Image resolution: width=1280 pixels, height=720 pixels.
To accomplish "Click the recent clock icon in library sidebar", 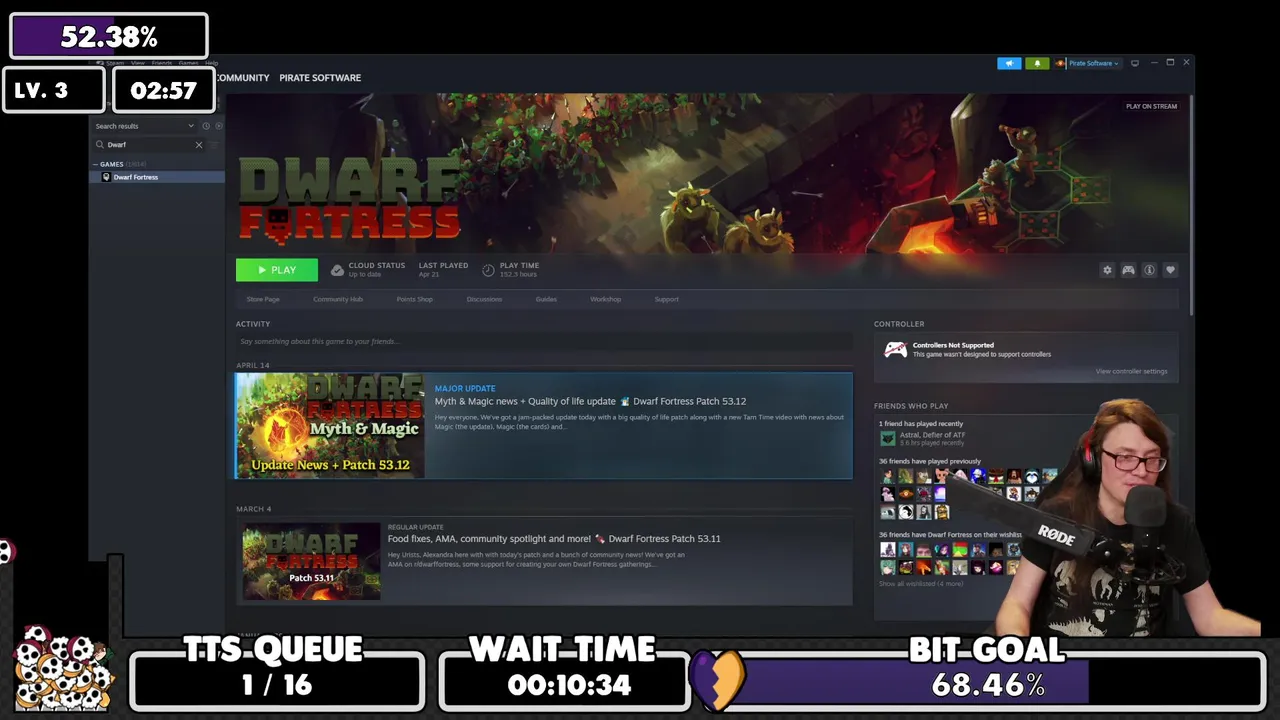I will 206,126.
